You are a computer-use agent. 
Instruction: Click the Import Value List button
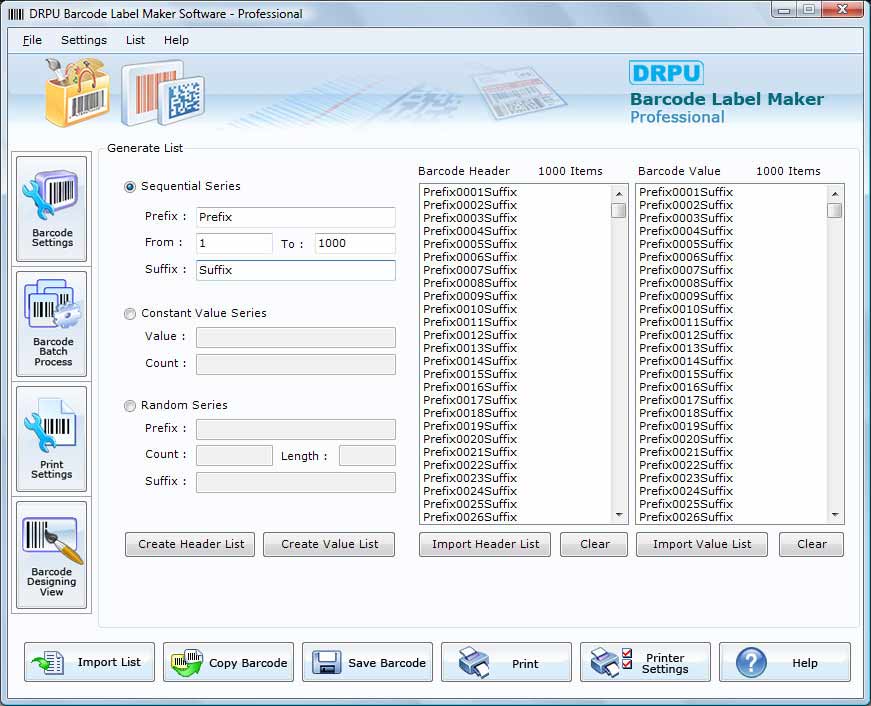(702, 544)
